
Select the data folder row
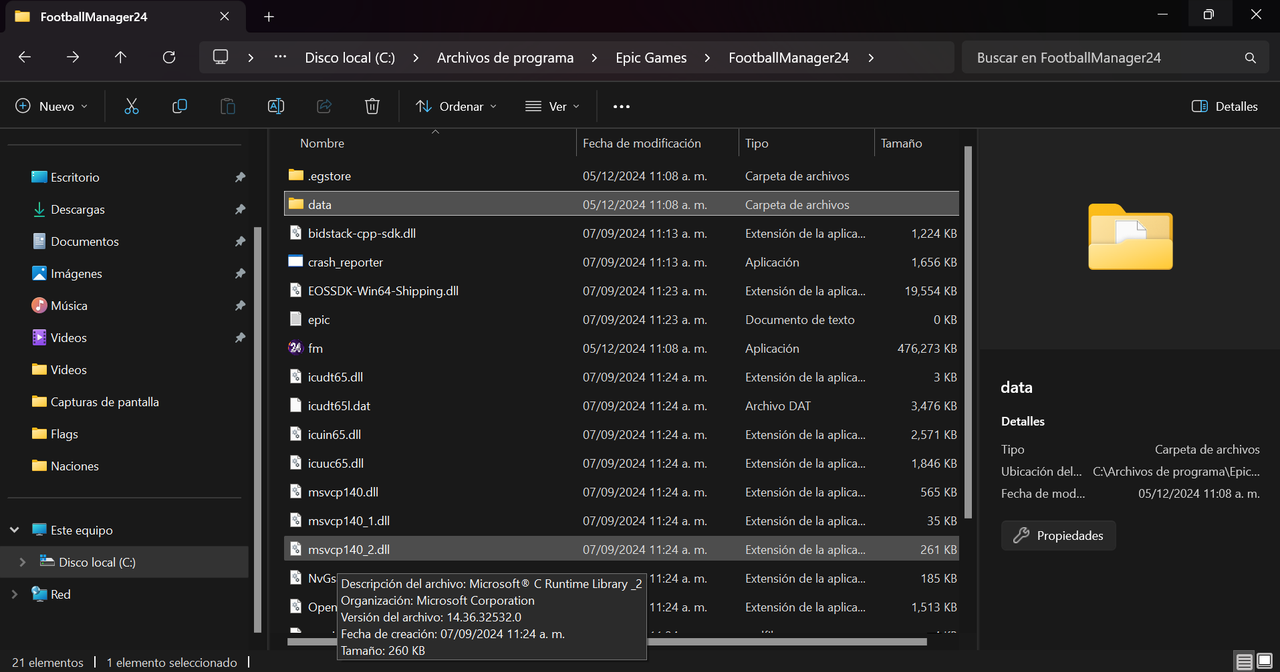622,204
